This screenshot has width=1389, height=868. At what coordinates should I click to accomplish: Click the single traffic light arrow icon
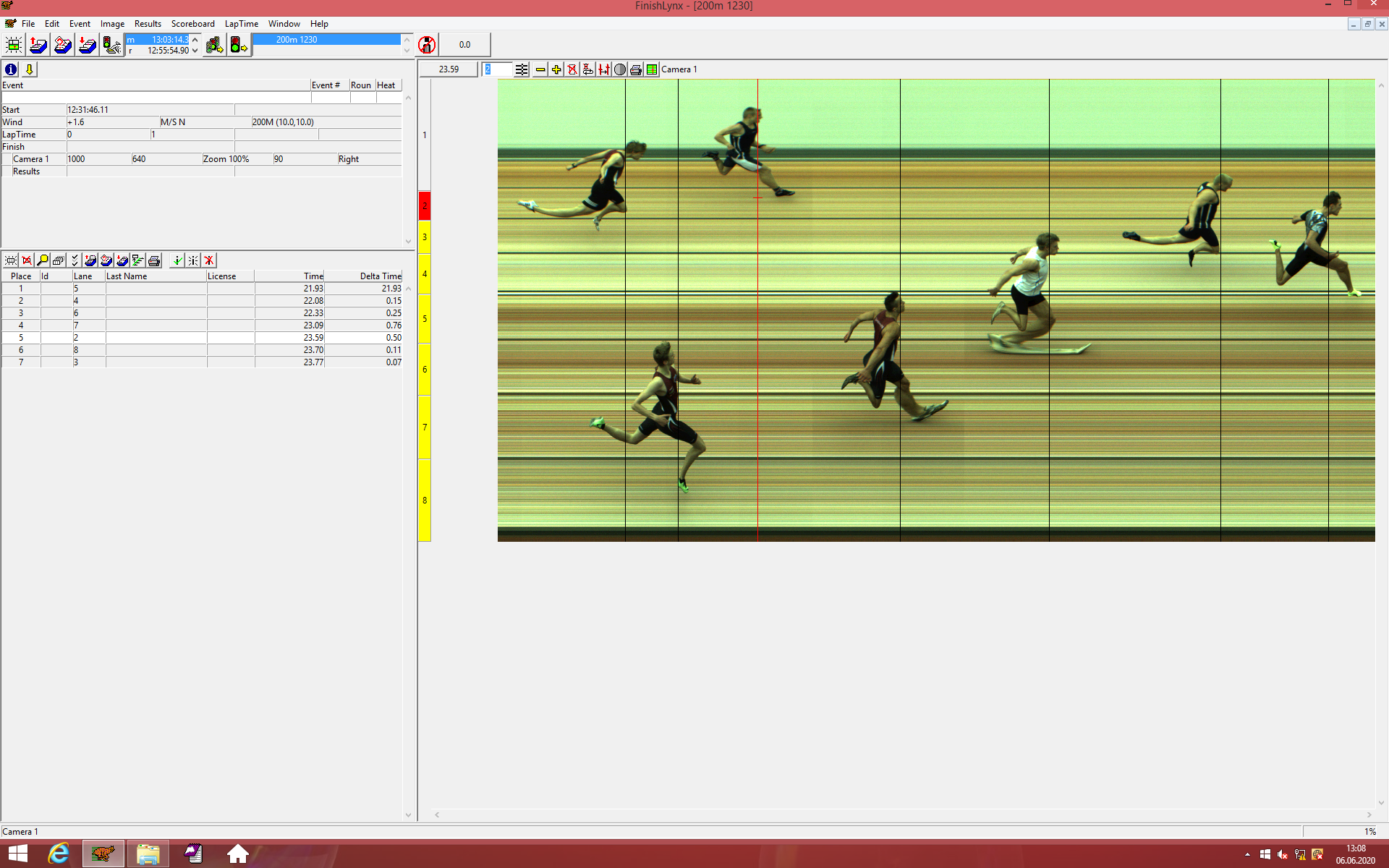[x=239, y=45]
